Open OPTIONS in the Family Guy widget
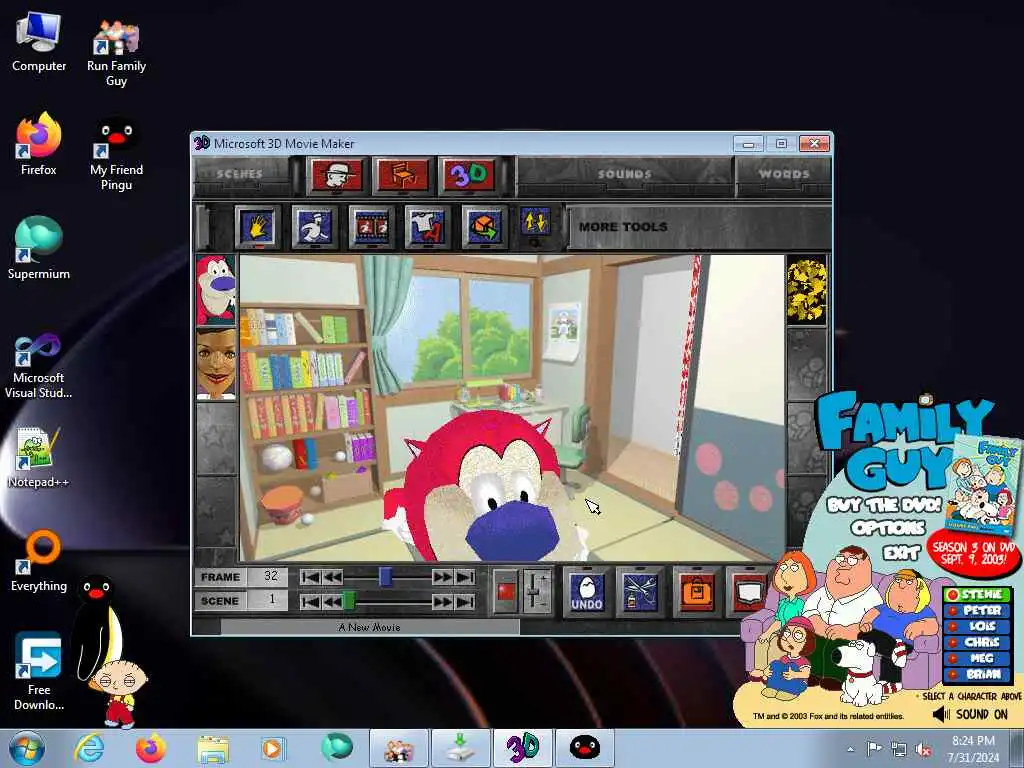The width and height of the screenshot is (1024, 768). click(x=888, y=528)
